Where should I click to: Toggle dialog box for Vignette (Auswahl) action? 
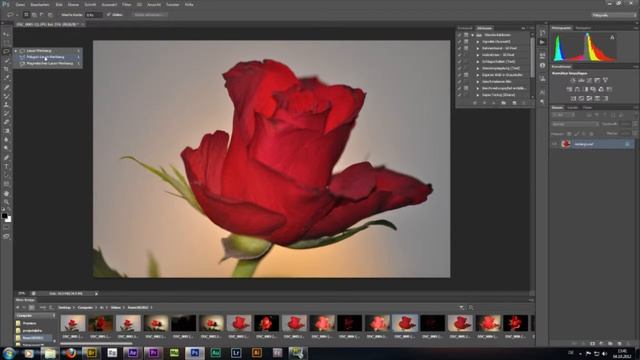click(466, 42)
